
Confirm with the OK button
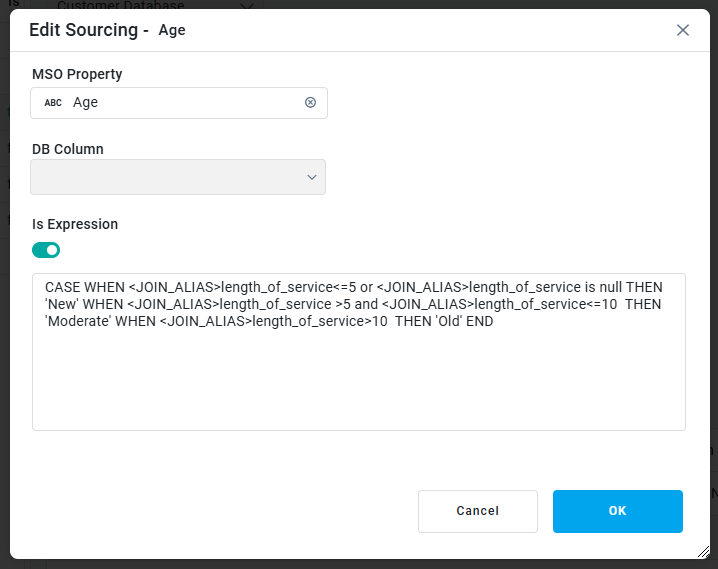(618, 511)
